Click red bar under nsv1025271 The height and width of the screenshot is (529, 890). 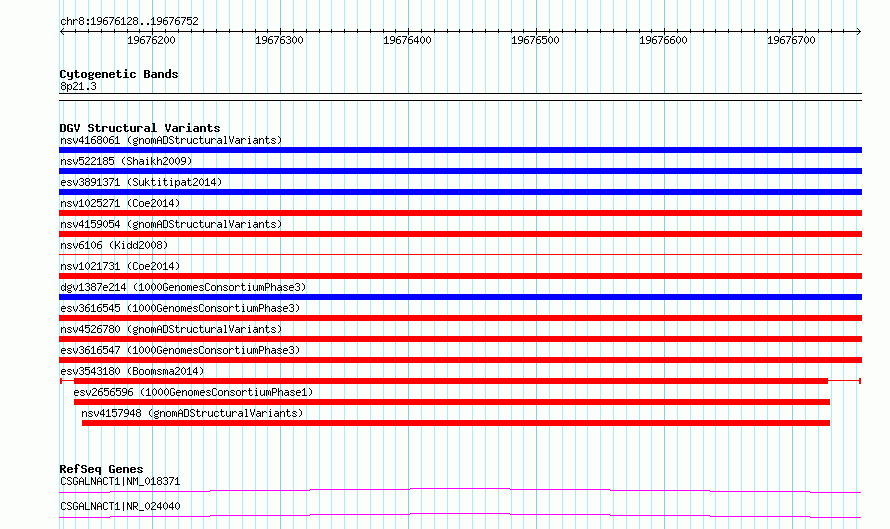460,213
